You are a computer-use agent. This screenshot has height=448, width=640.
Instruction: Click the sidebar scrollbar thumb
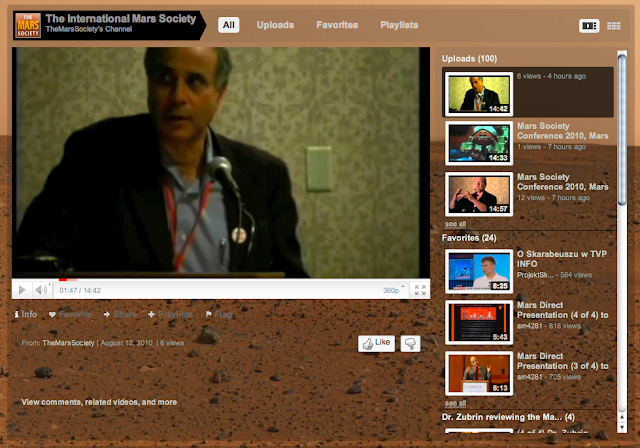tap(622, 129)
